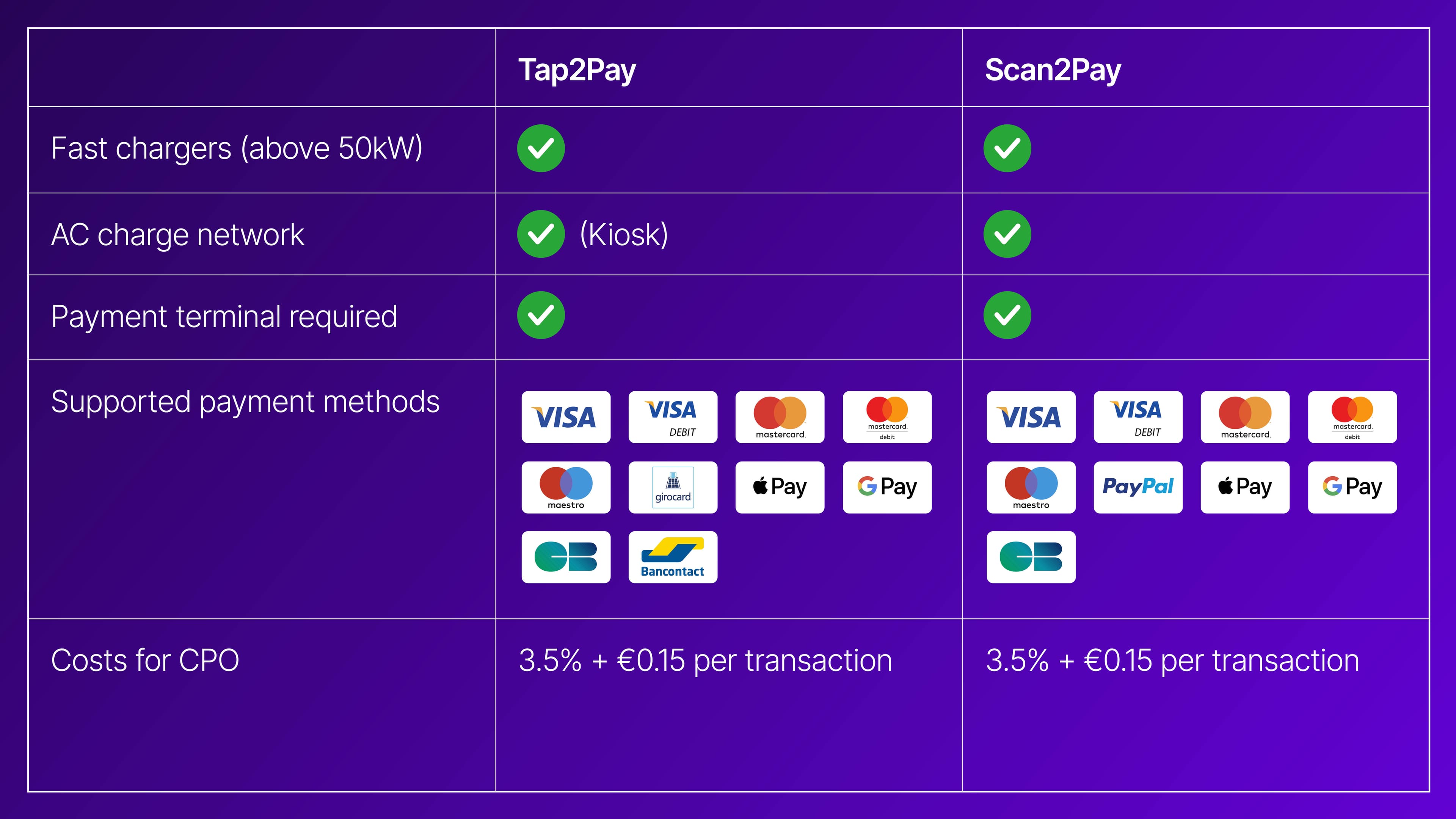Screen dimensions: 1456x819
Task: Click the CB card logo under Tap2Pay
Action: [x=566, y=557]
